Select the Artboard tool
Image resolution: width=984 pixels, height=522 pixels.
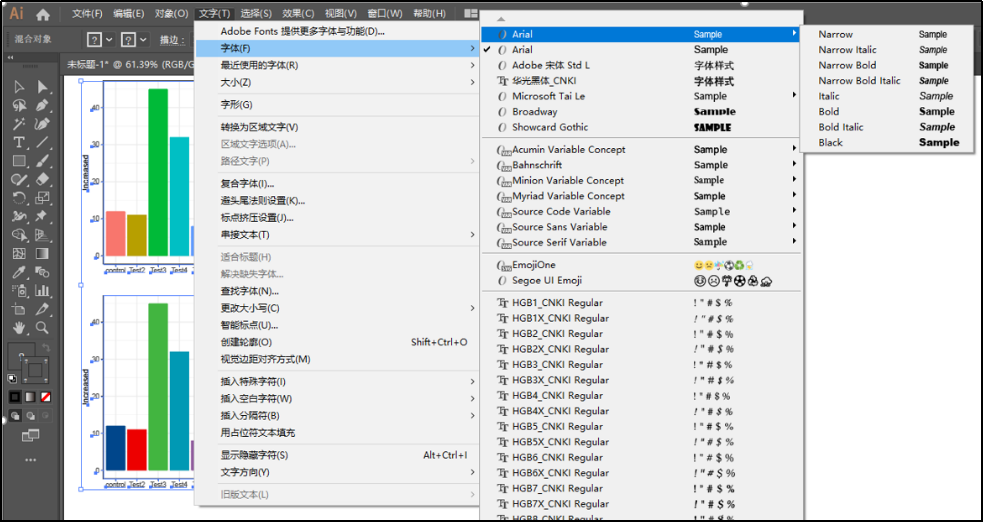(x=19, y=309)
